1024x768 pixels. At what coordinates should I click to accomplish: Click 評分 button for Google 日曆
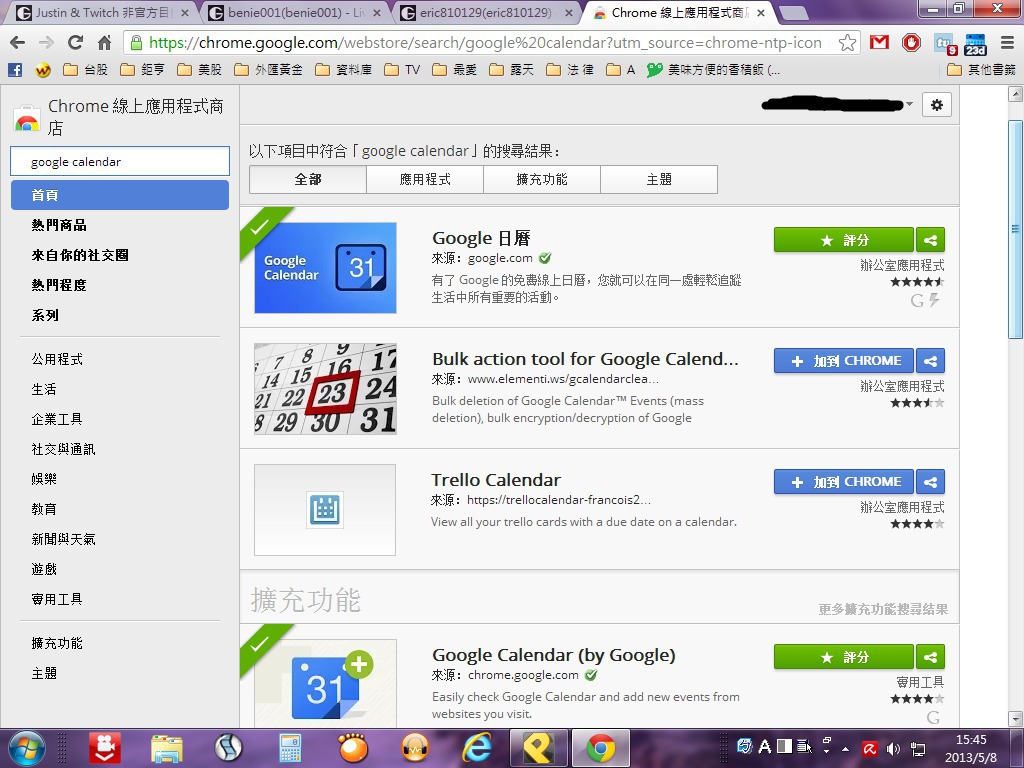[844, 240]
